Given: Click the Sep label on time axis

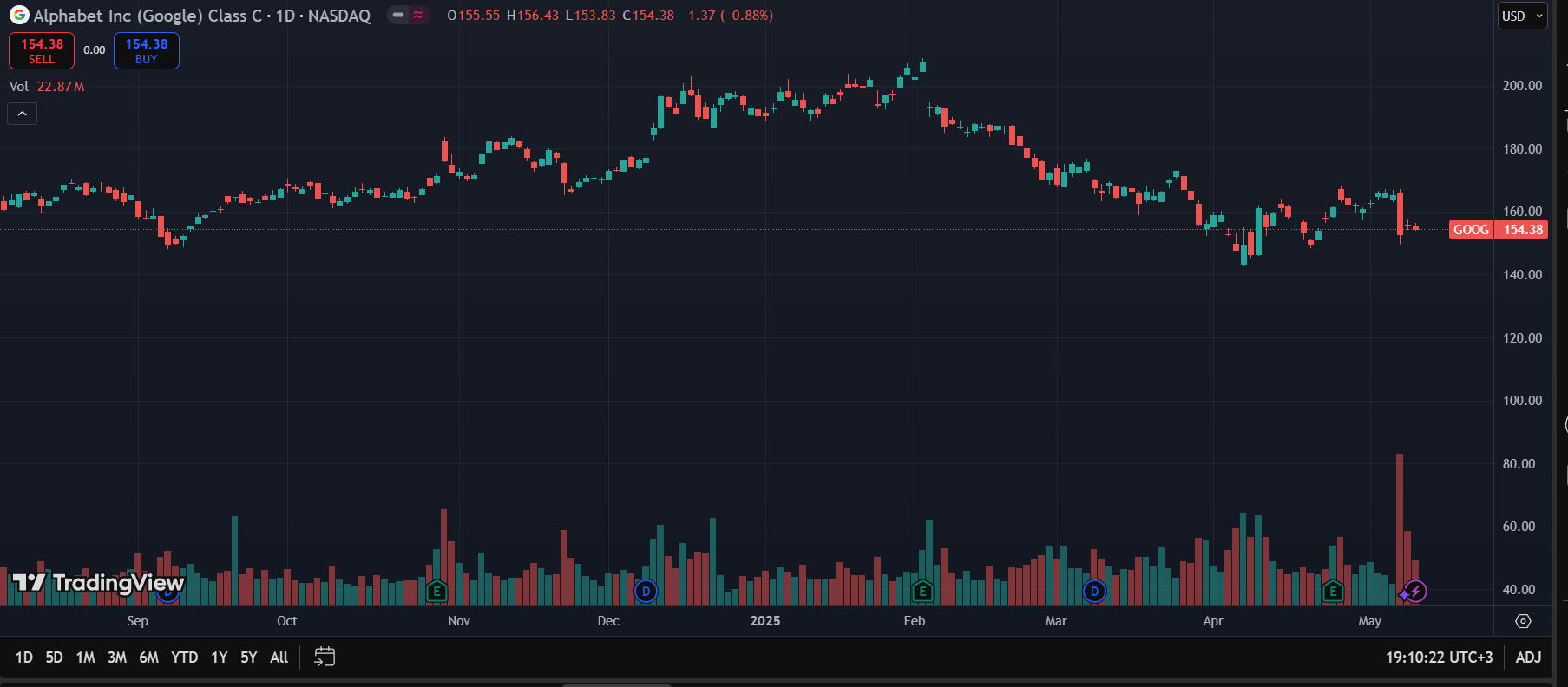Looking at the screenshot, I should click(x=137, y=621).
